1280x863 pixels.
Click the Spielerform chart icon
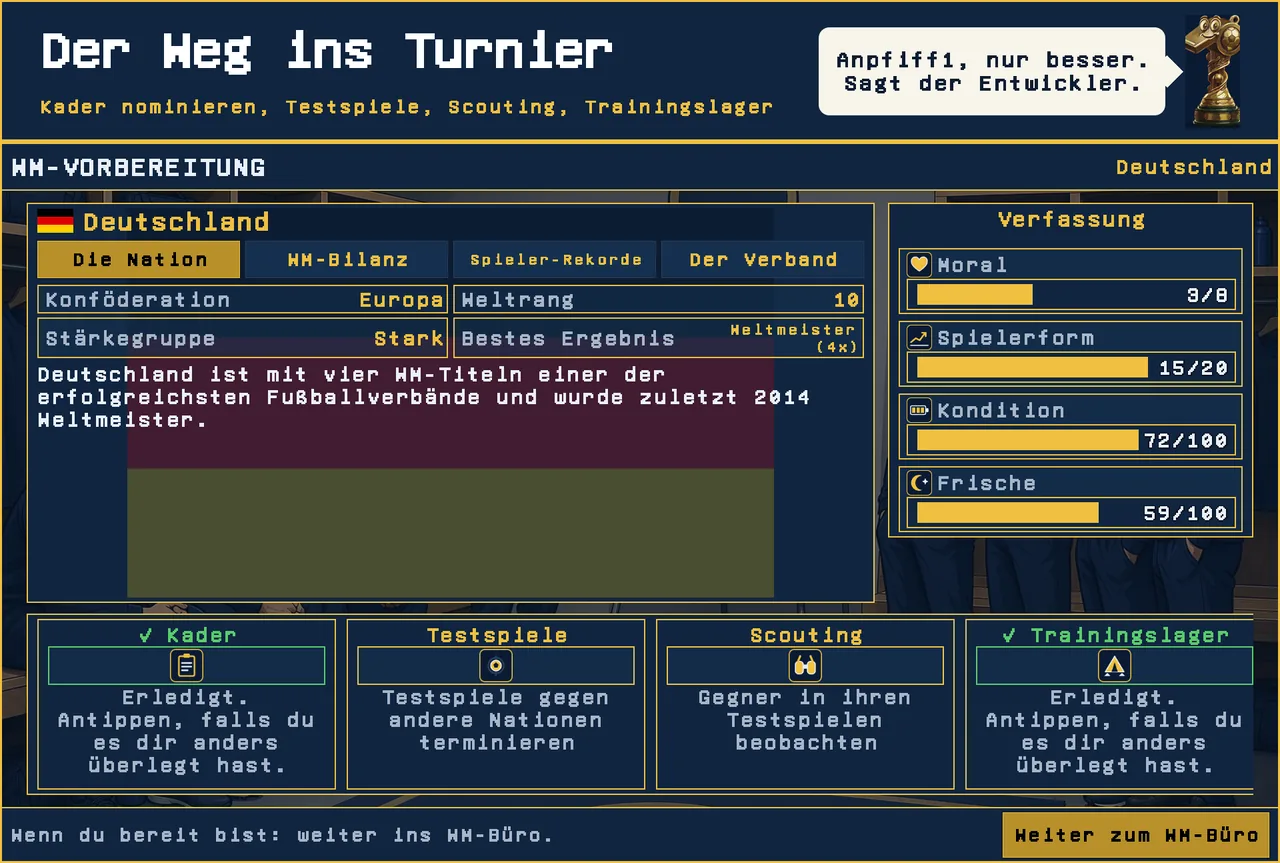coord(919,338)
